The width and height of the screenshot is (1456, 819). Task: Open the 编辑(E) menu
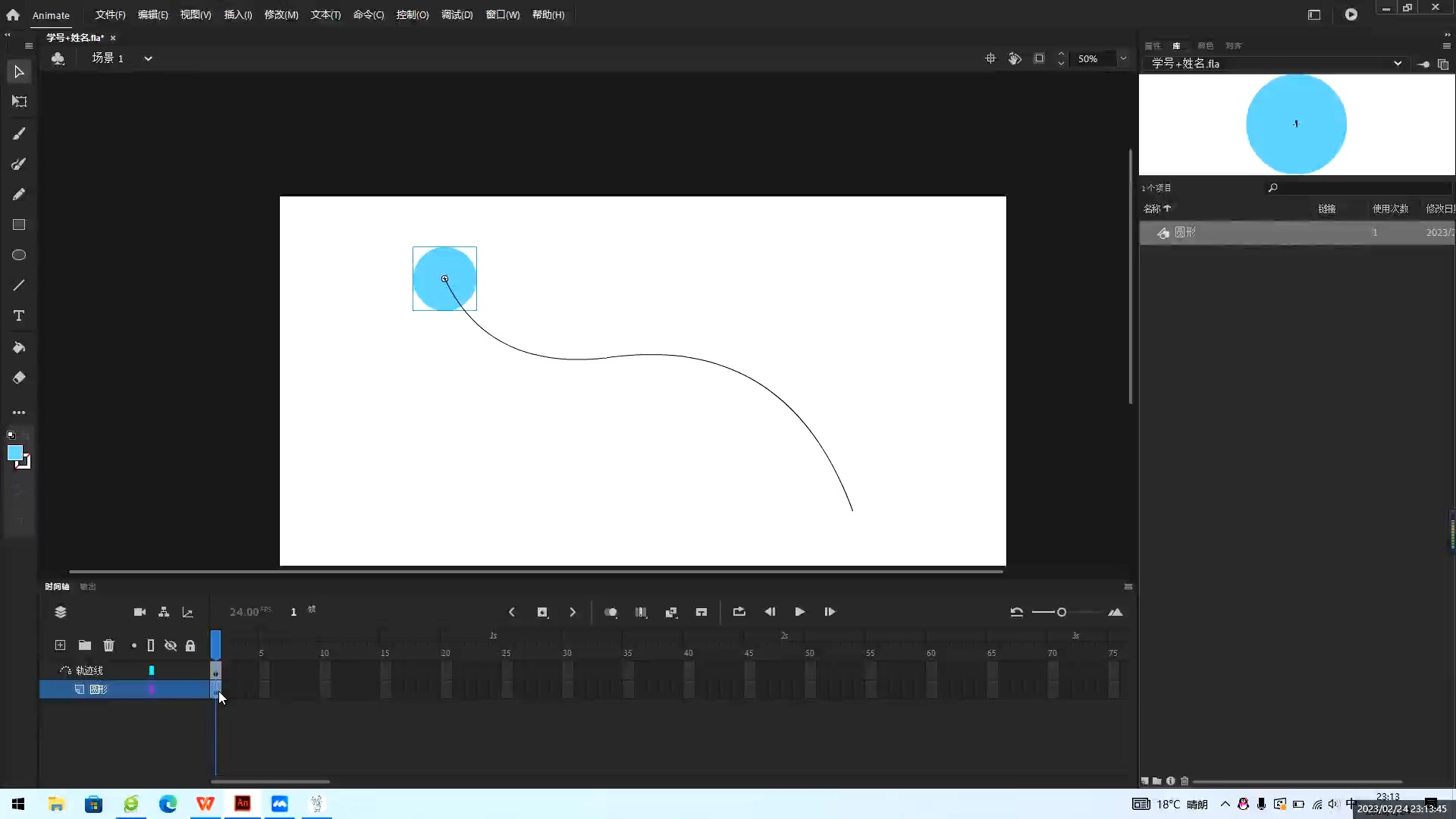point(152,14)
